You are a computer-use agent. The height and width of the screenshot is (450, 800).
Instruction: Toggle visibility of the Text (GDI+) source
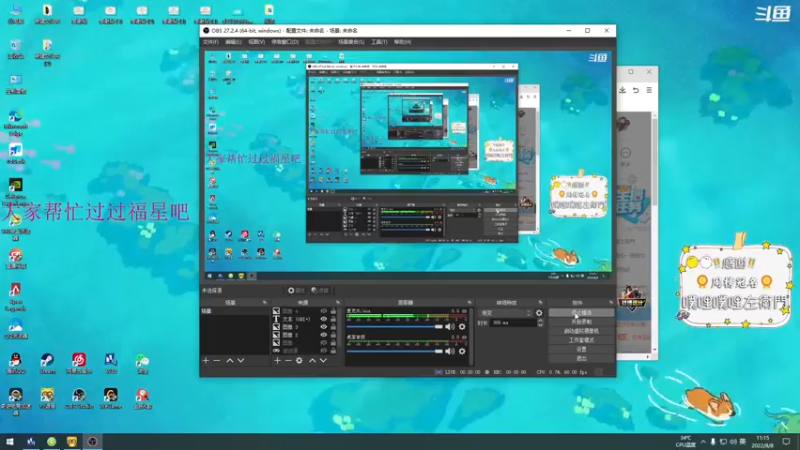(x=323, y=319)
